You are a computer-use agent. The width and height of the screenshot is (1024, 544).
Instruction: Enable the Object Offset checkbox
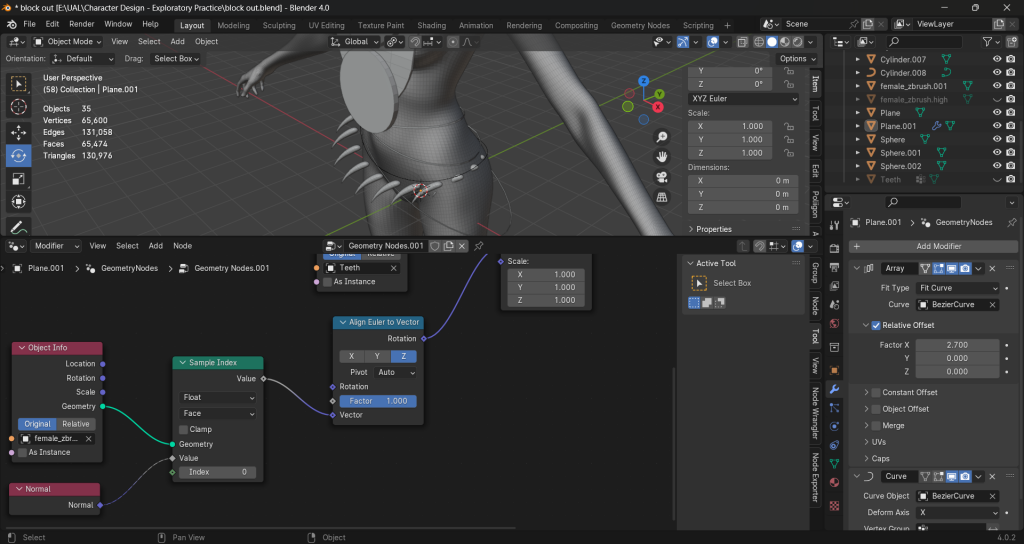click(876, 409)
